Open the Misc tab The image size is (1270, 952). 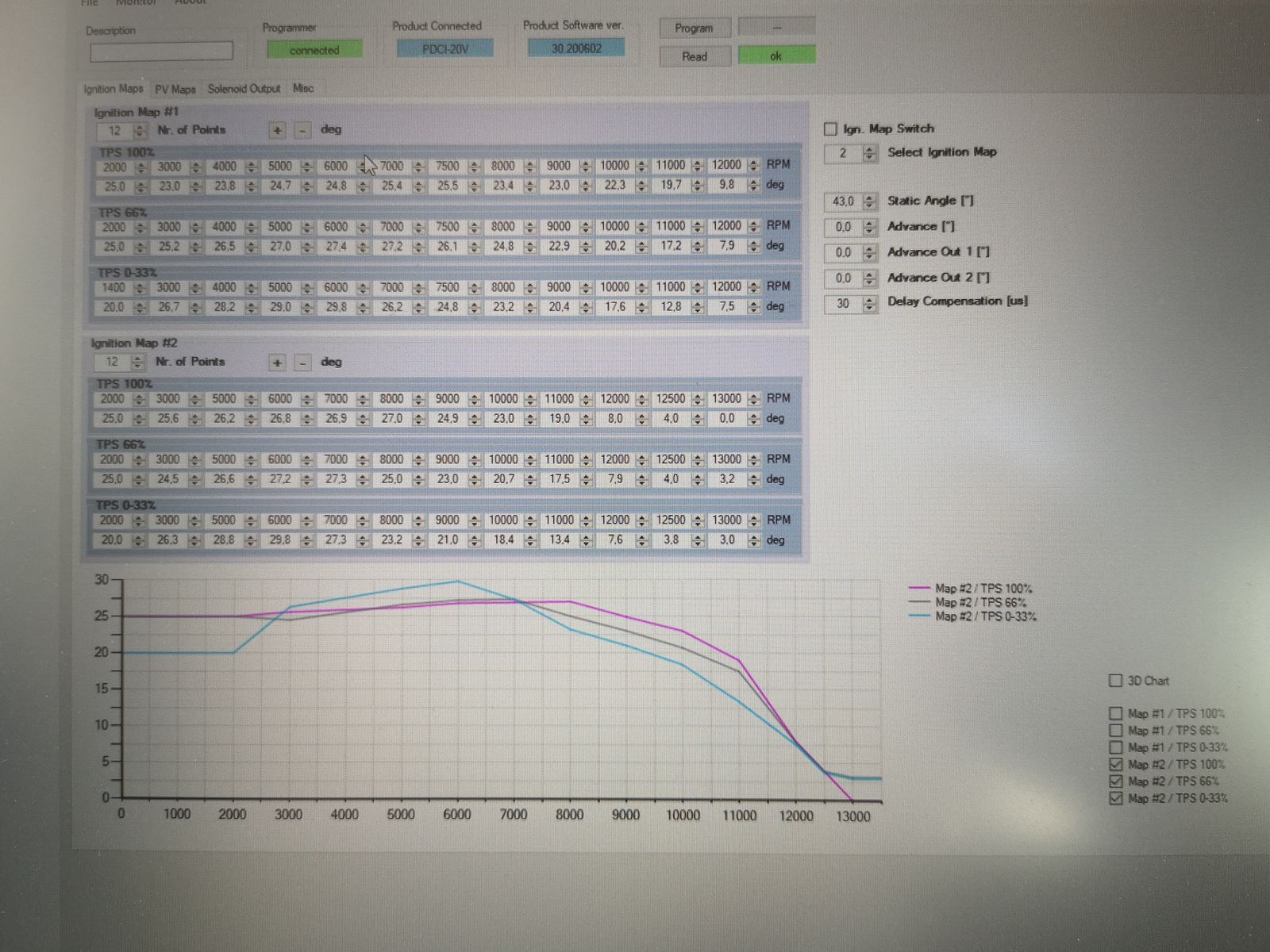click(303, 88)
